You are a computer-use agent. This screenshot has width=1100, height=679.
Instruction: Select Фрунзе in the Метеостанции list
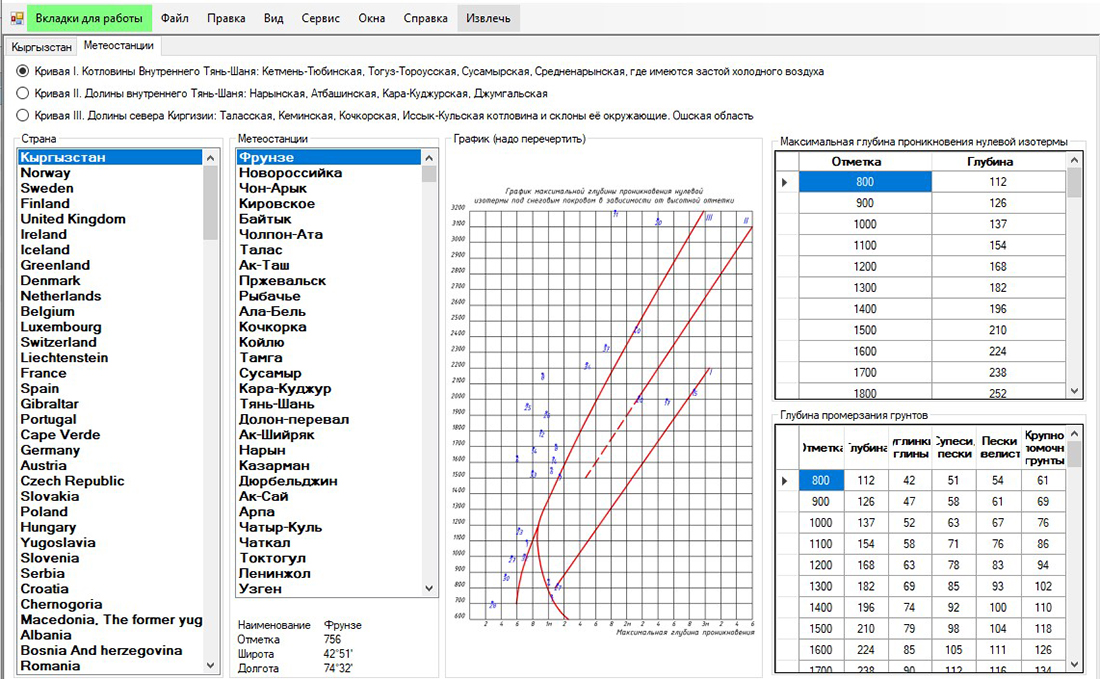[329, 157]
